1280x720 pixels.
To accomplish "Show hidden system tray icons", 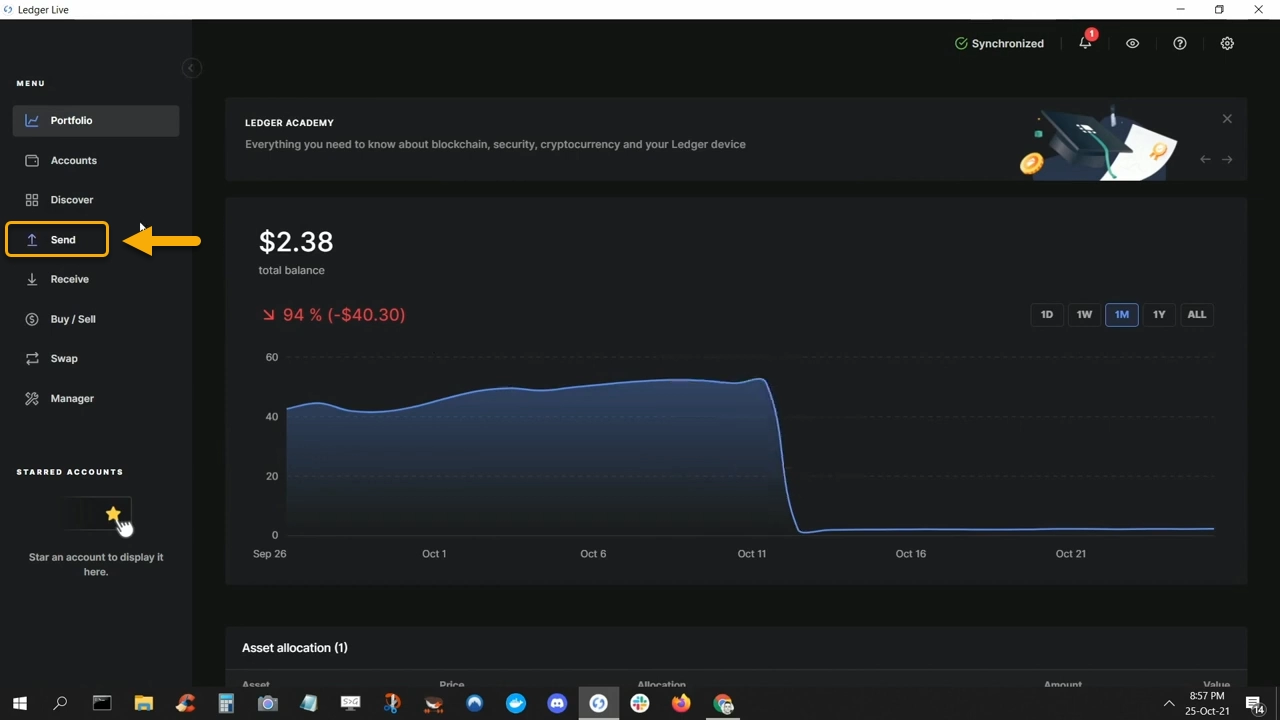I will pyautogui.click(x=1168, y=704).
